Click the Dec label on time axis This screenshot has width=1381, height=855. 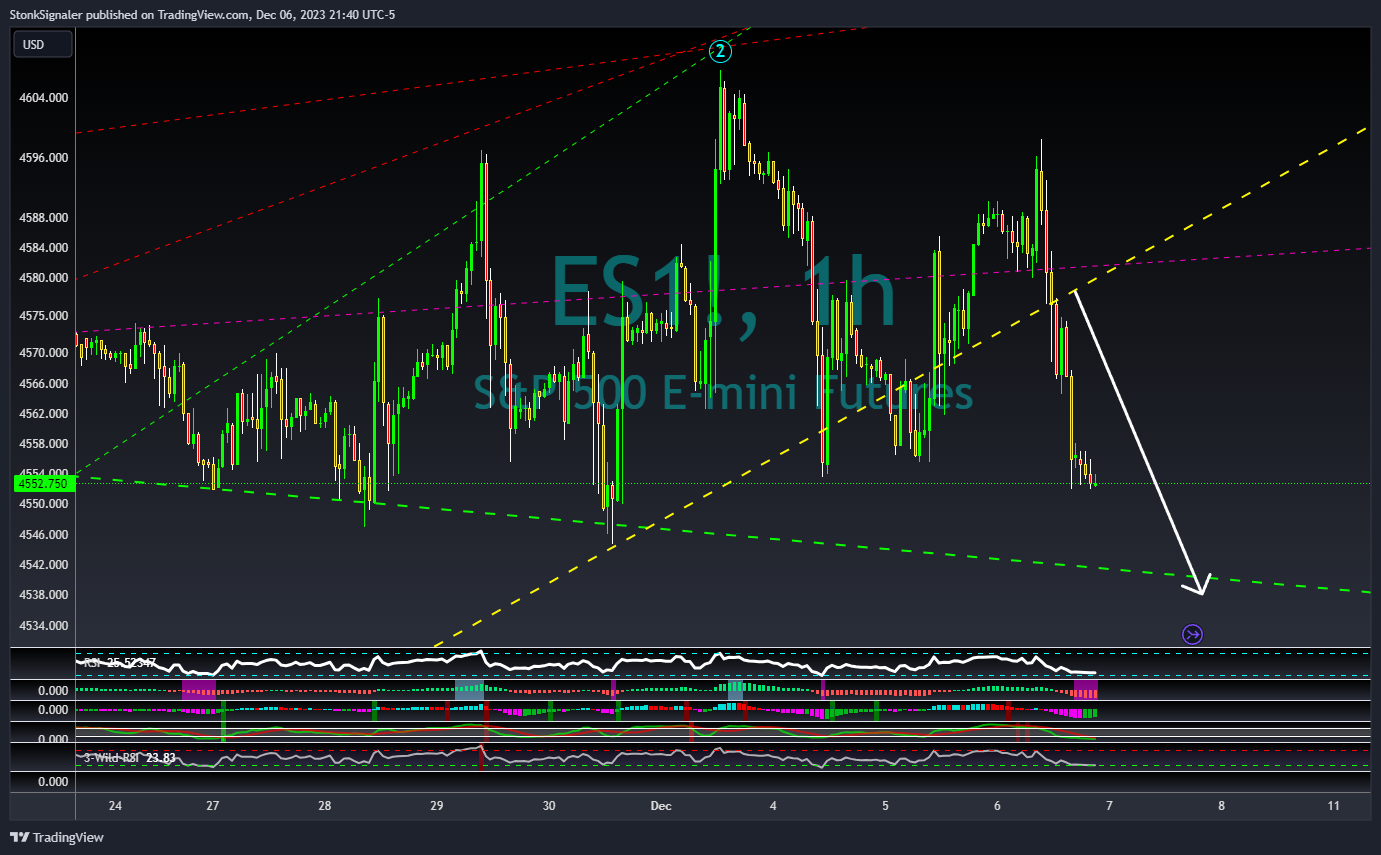[x=660, y=806]
